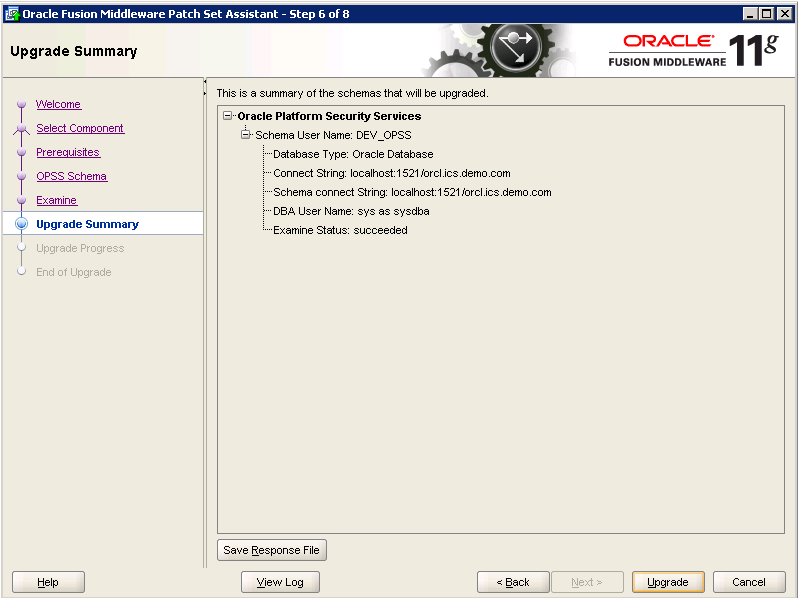Select the Oracle Platform Security Services heading

coord(329,116)
